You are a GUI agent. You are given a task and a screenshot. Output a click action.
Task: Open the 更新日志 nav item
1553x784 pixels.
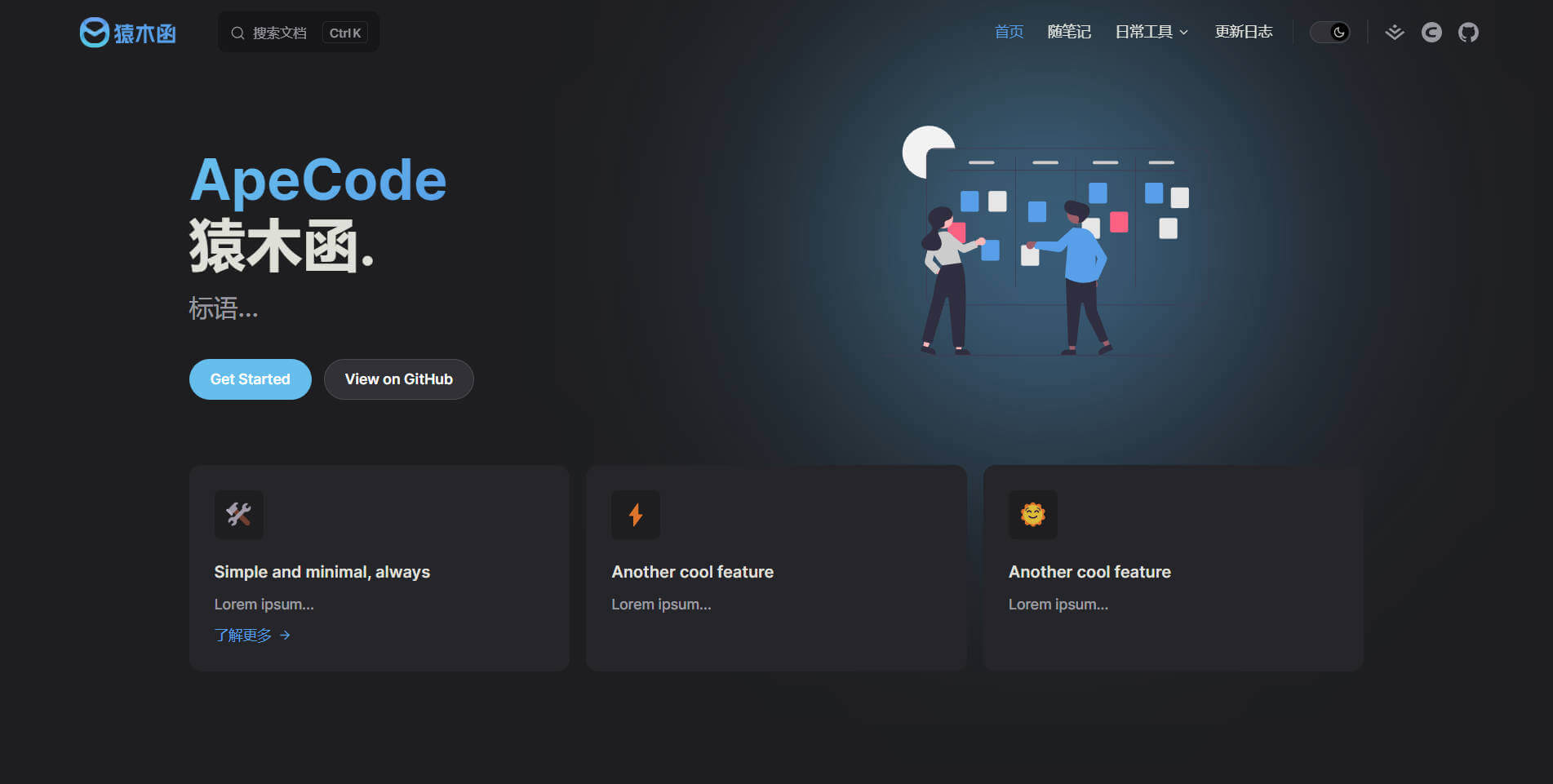click(x=1243, y=32)
